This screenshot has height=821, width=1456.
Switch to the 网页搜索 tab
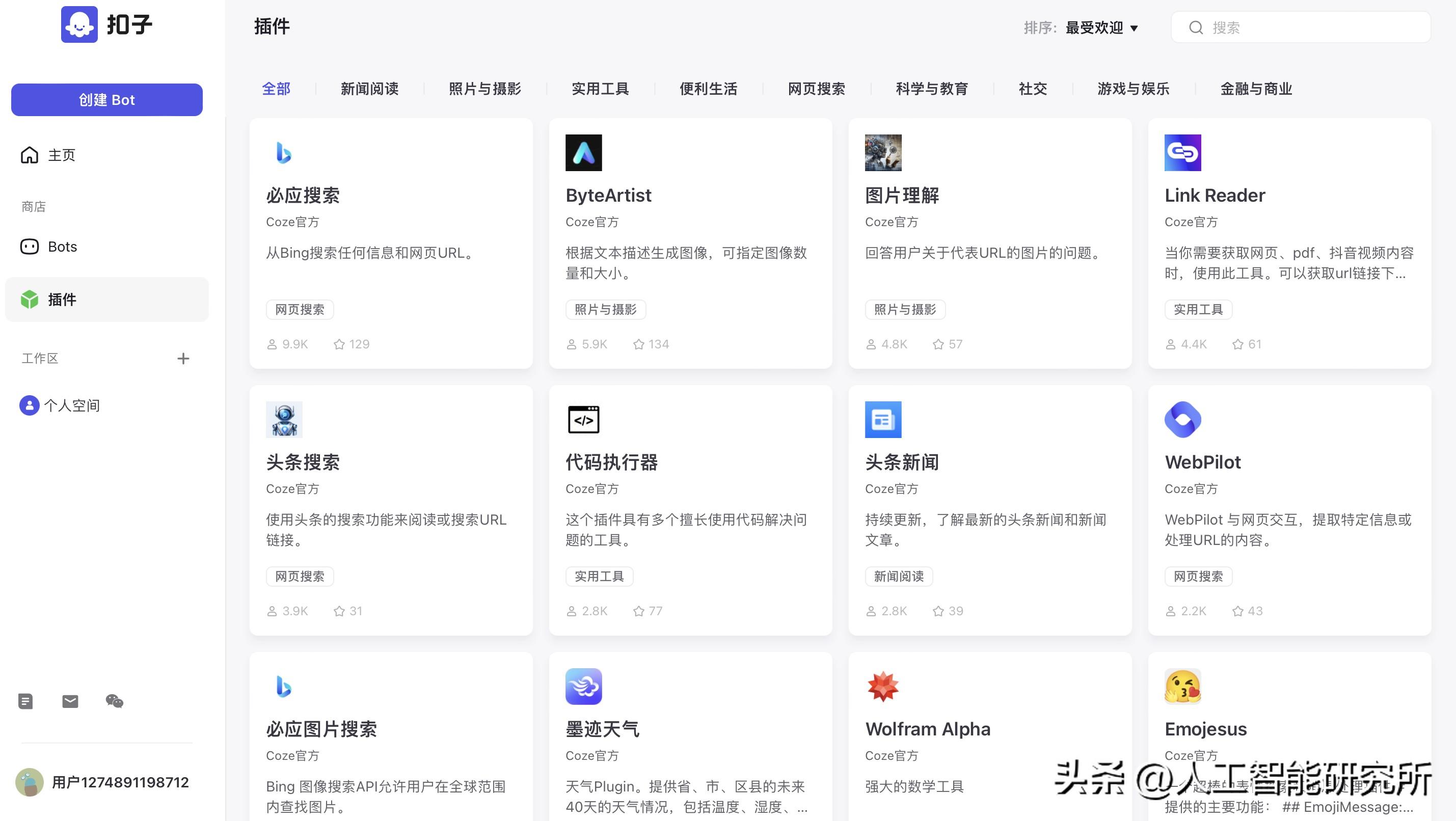(817, 89)
